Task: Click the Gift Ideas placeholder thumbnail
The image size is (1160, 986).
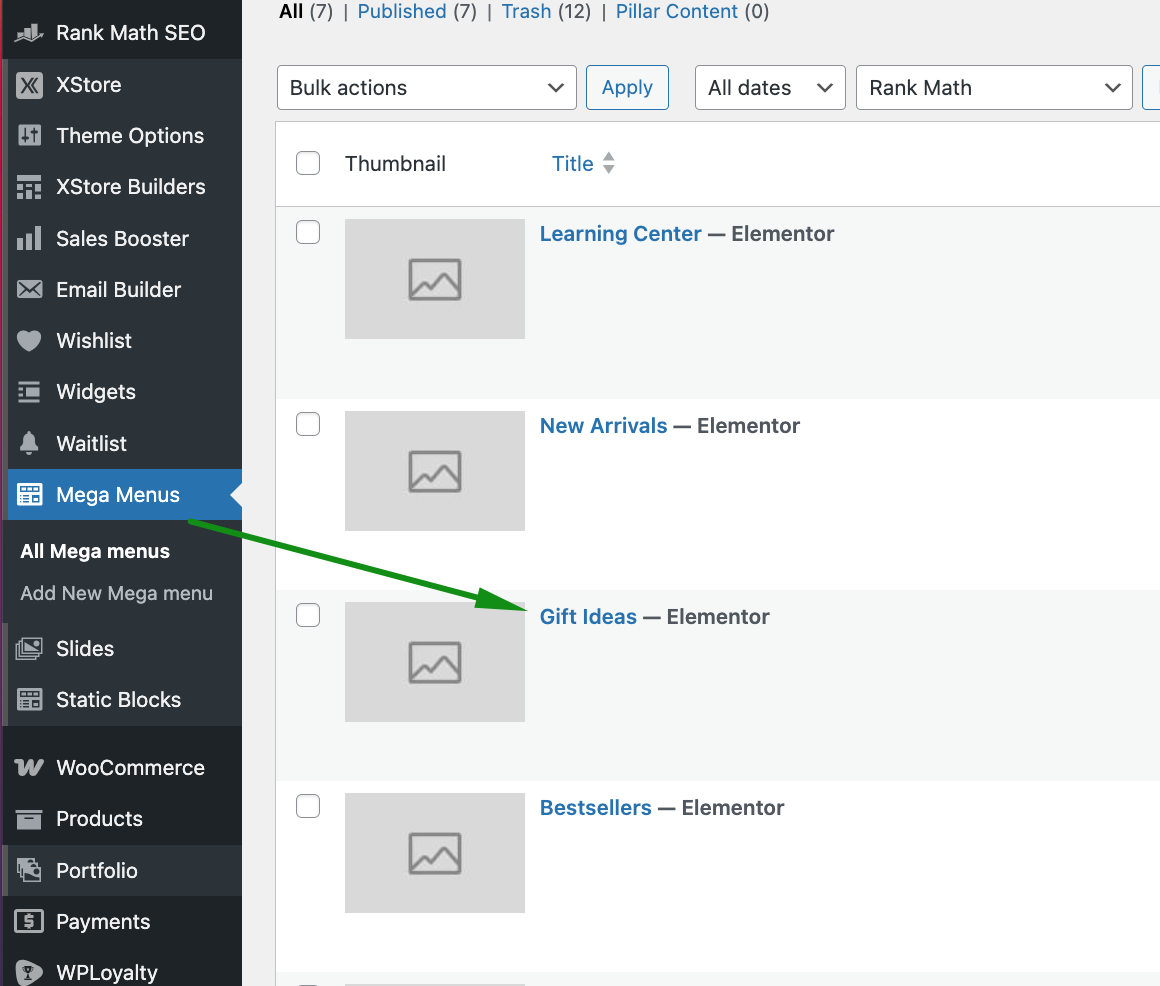Action: pos(435,662)
